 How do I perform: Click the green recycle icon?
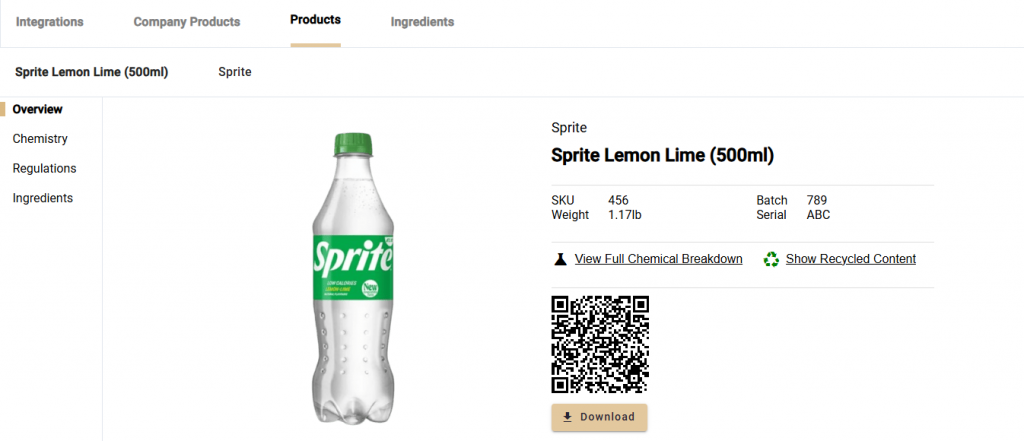(x=771, y=259)
